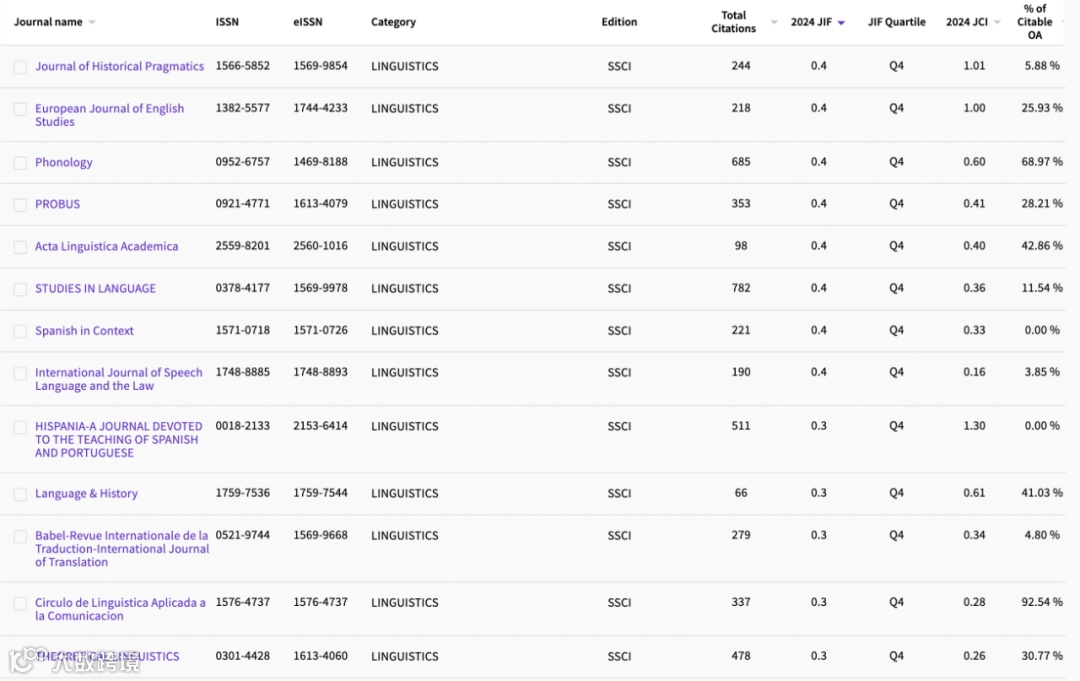Screen dimensions: 1080x681
Task: Click eISSN 1613-4060
Action: (x=320, y=656)
